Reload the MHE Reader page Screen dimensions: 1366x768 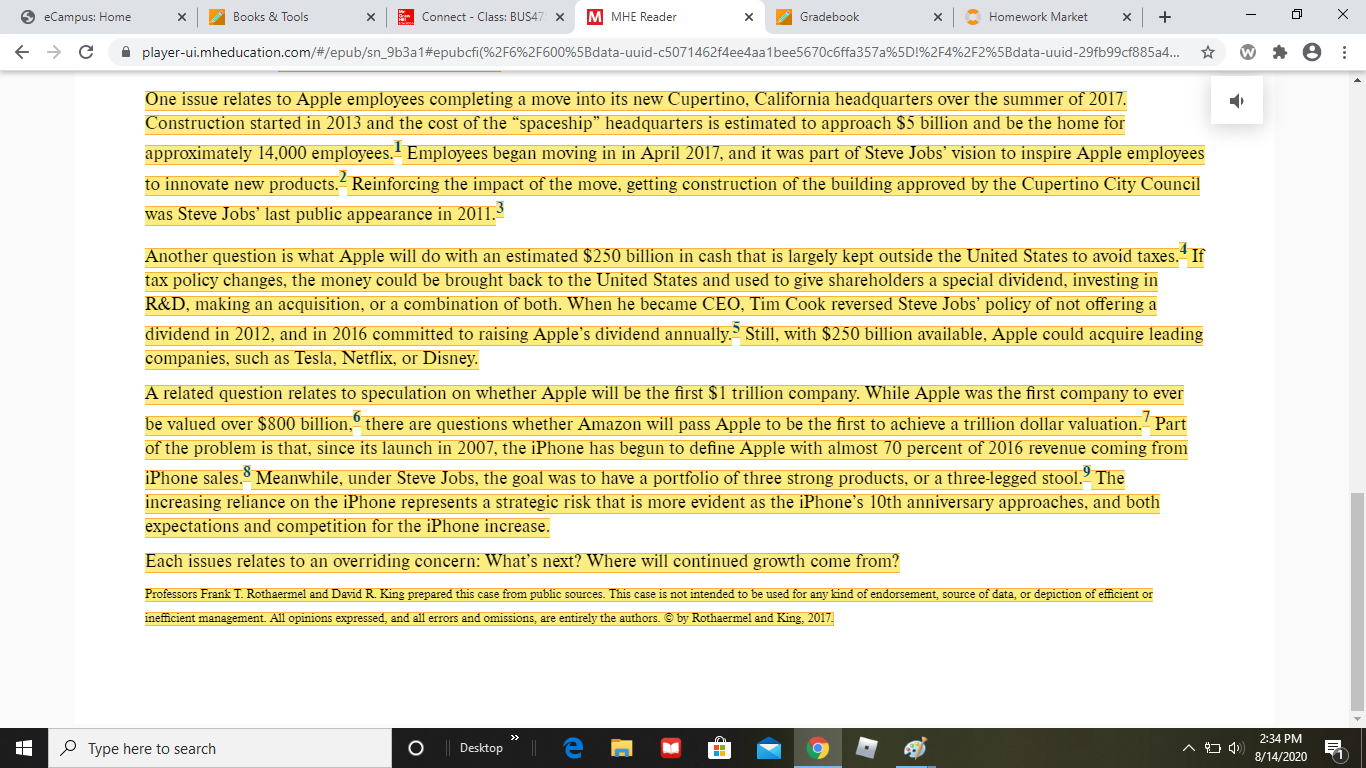click(x=86, y=52)
